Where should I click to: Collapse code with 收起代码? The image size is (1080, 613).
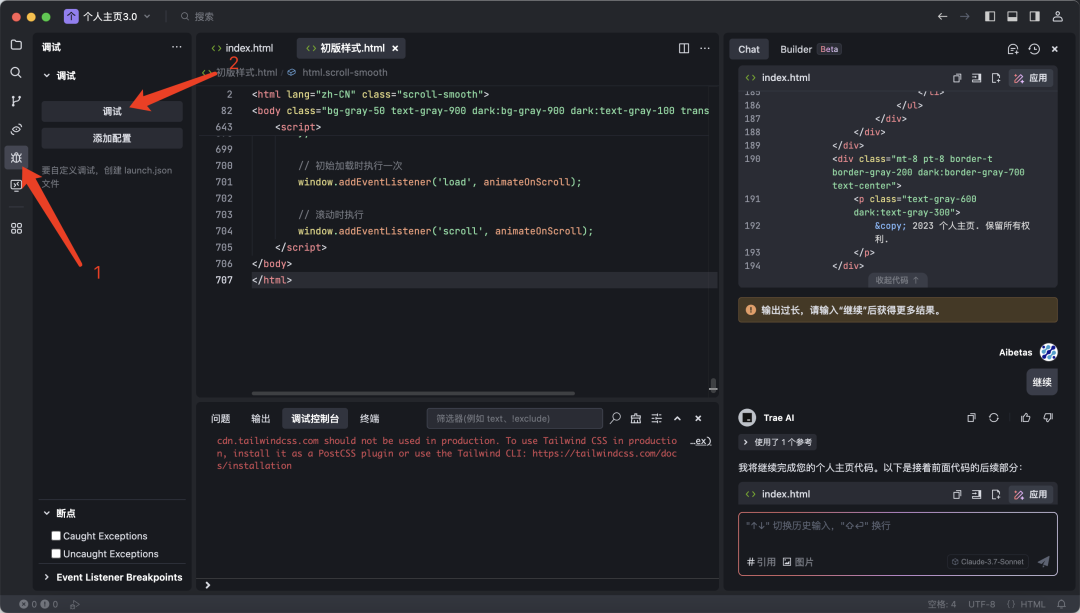(x=897, y=280)
